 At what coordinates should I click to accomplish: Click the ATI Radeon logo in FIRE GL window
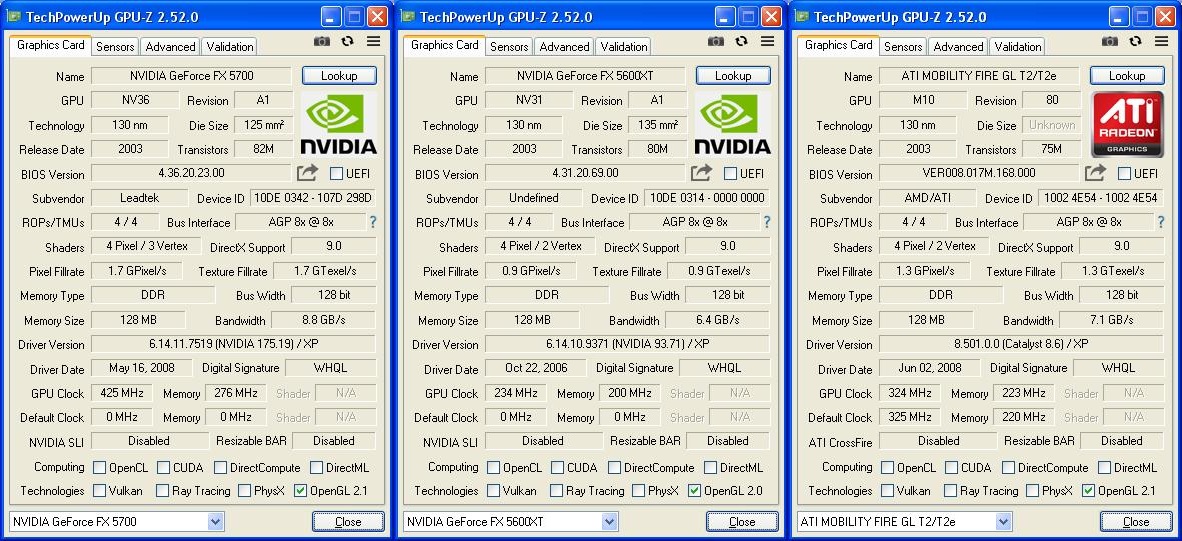point(1127,124)
